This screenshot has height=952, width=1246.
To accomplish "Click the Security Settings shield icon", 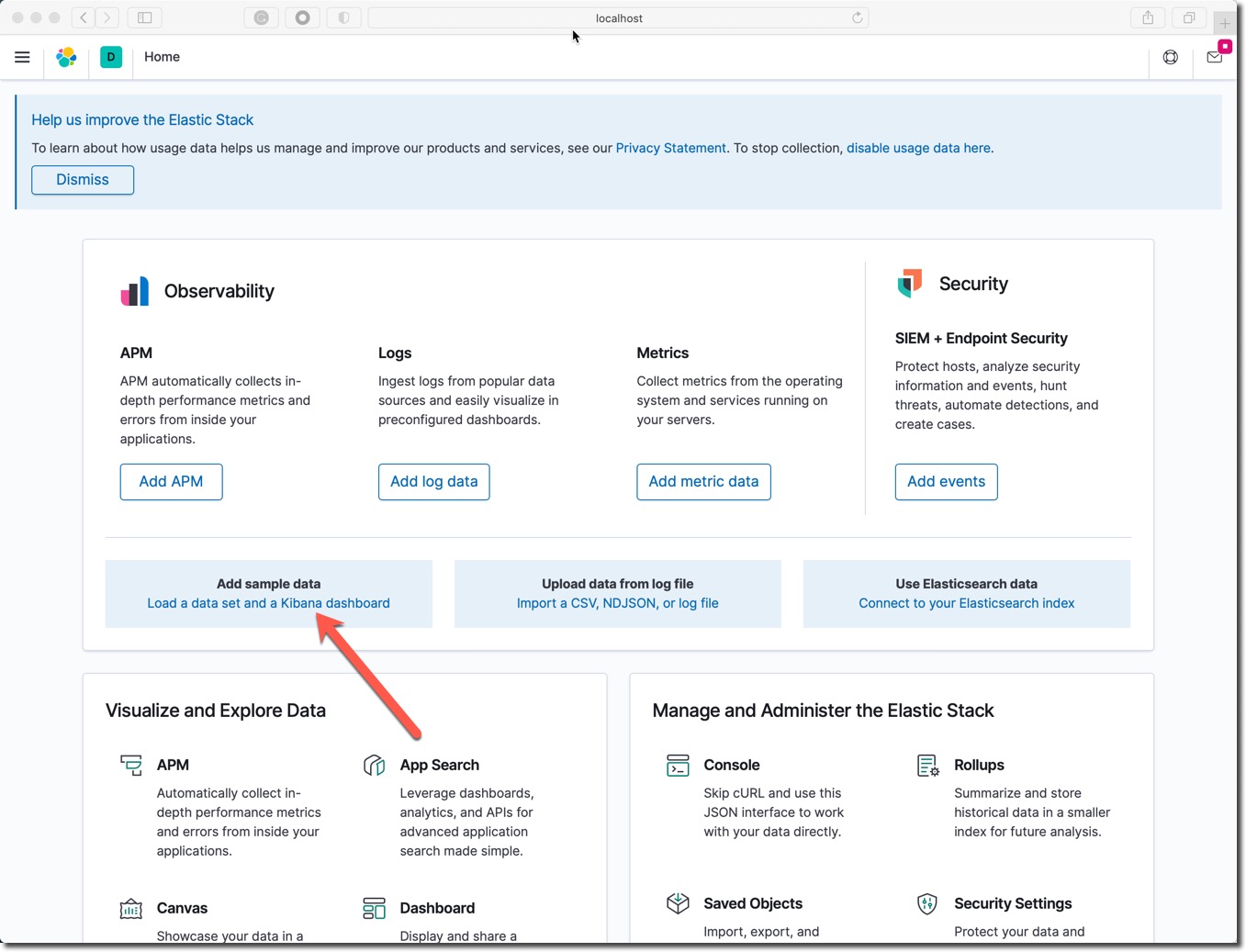I will (x=927, y=903).
